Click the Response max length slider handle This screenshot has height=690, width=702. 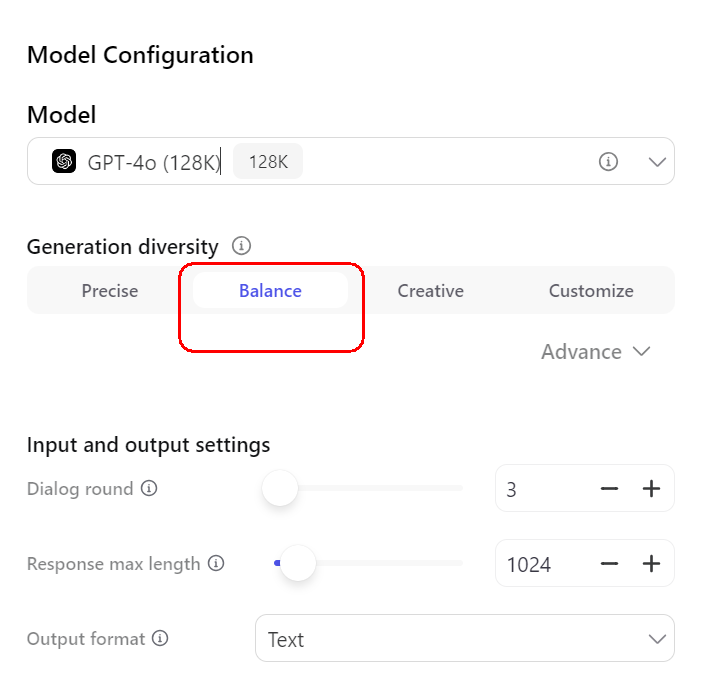[x=298, y=563]
